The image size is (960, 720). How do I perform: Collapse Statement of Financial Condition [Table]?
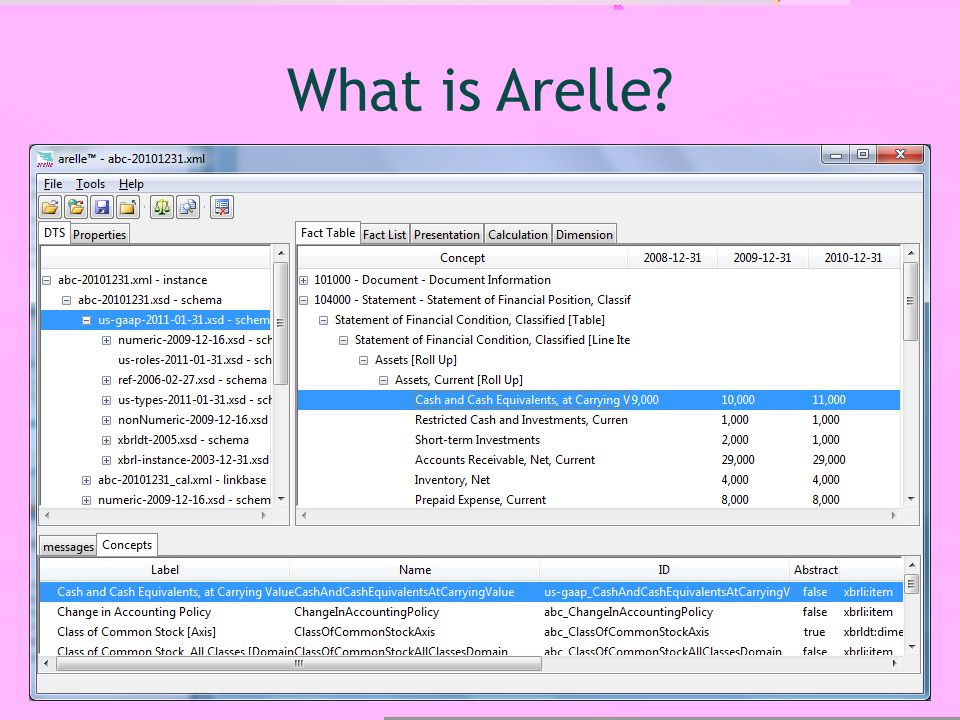[x=324, y=320]
